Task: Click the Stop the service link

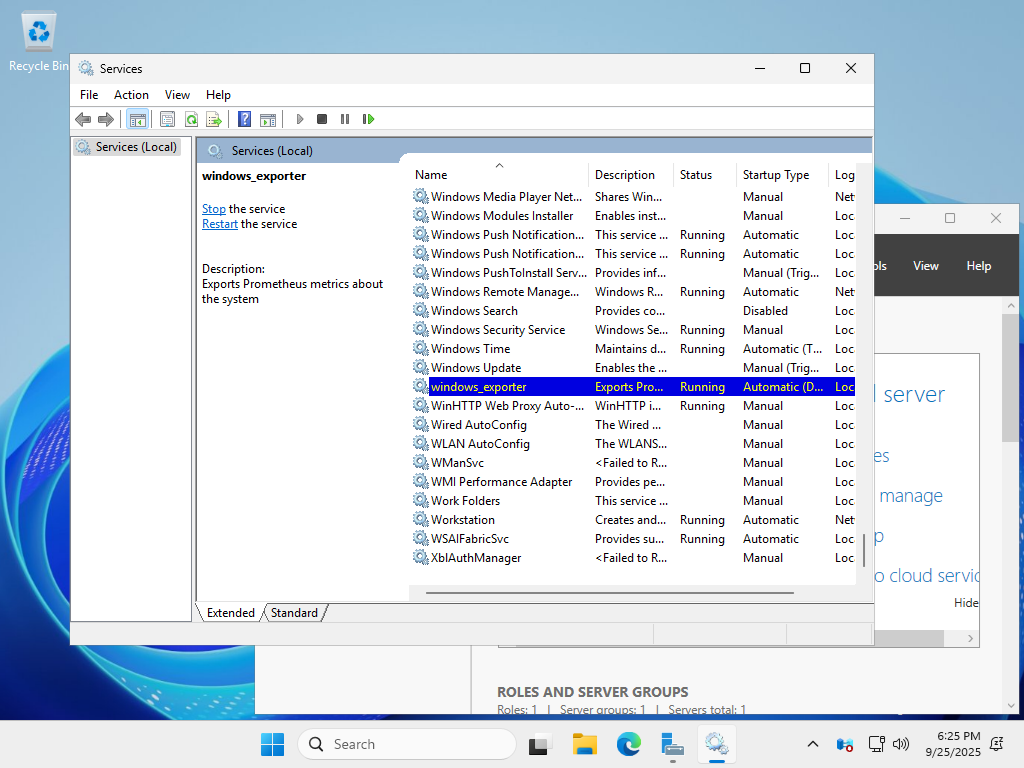Action: point(214,209)
